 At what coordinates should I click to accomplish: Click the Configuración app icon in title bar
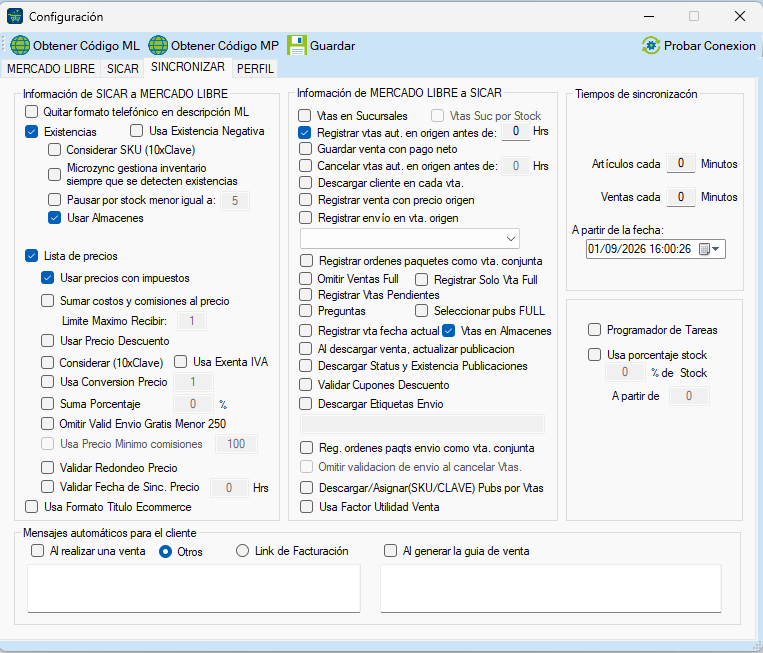coord(15,16)
